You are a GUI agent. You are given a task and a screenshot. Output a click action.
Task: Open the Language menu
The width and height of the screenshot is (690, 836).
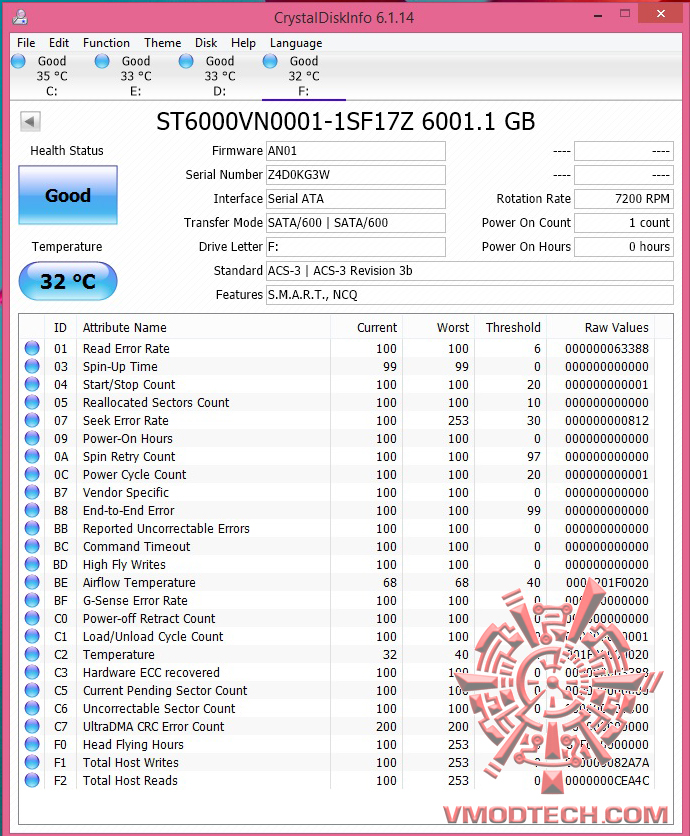pos(296,43)
